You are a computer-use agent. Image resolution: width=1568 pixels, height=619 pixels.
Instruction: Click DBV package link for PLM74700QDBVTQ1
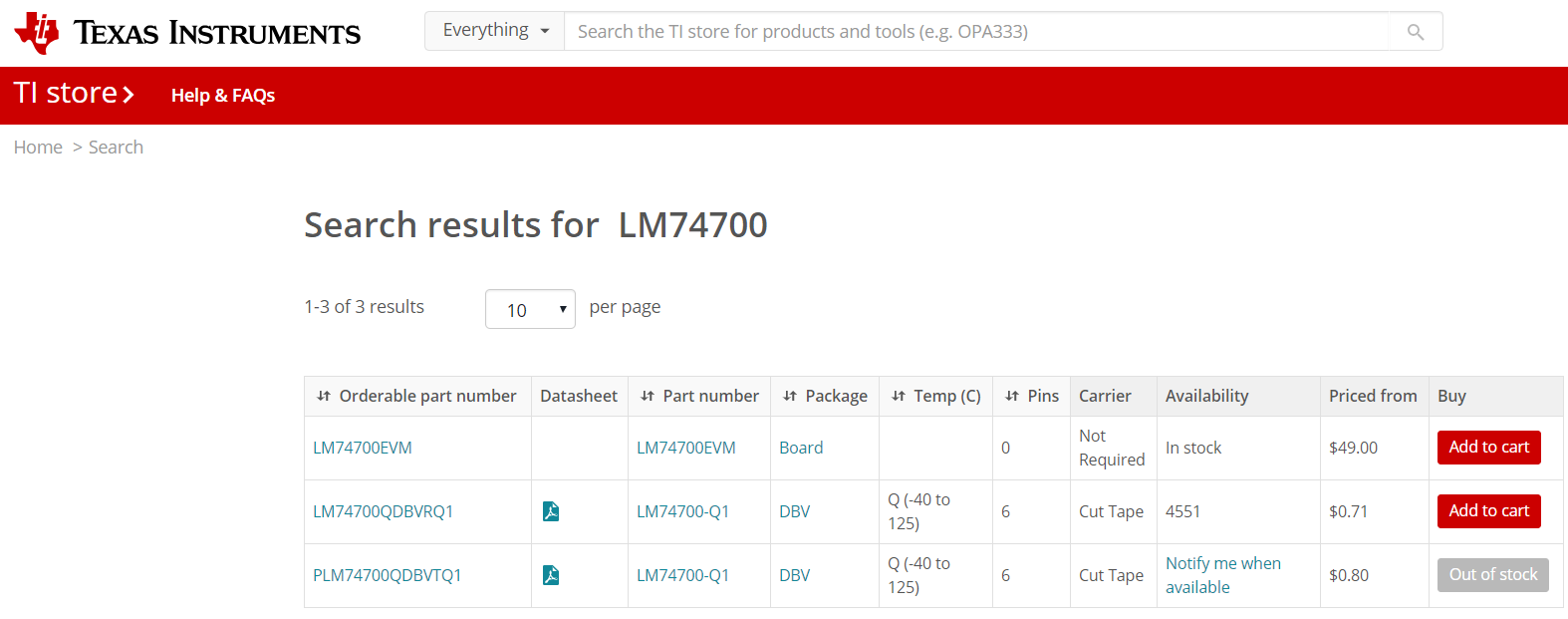(795, 575)
